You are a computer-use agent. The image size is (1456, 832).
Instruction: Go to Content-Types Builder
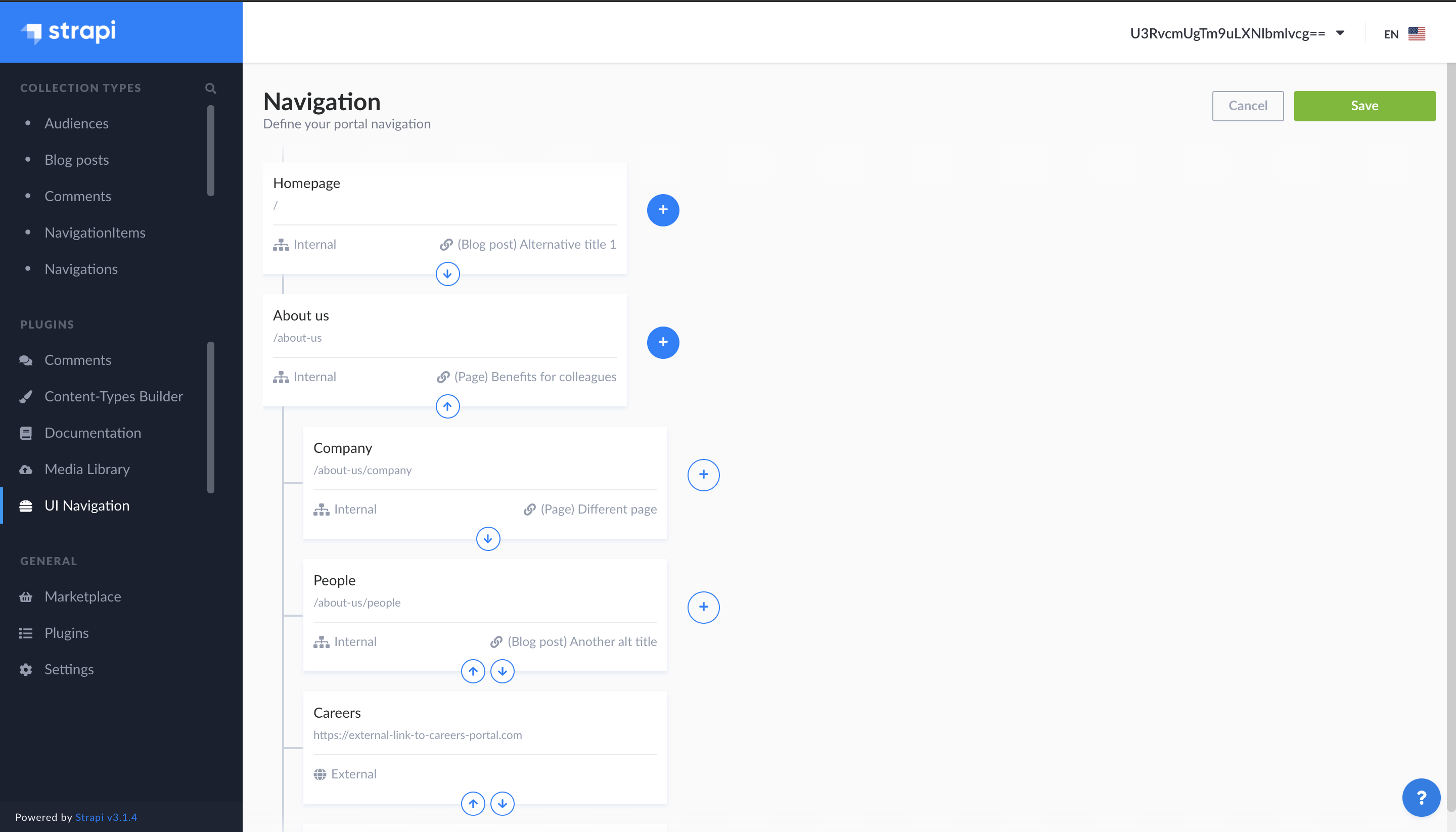click(x=113, y=397)
